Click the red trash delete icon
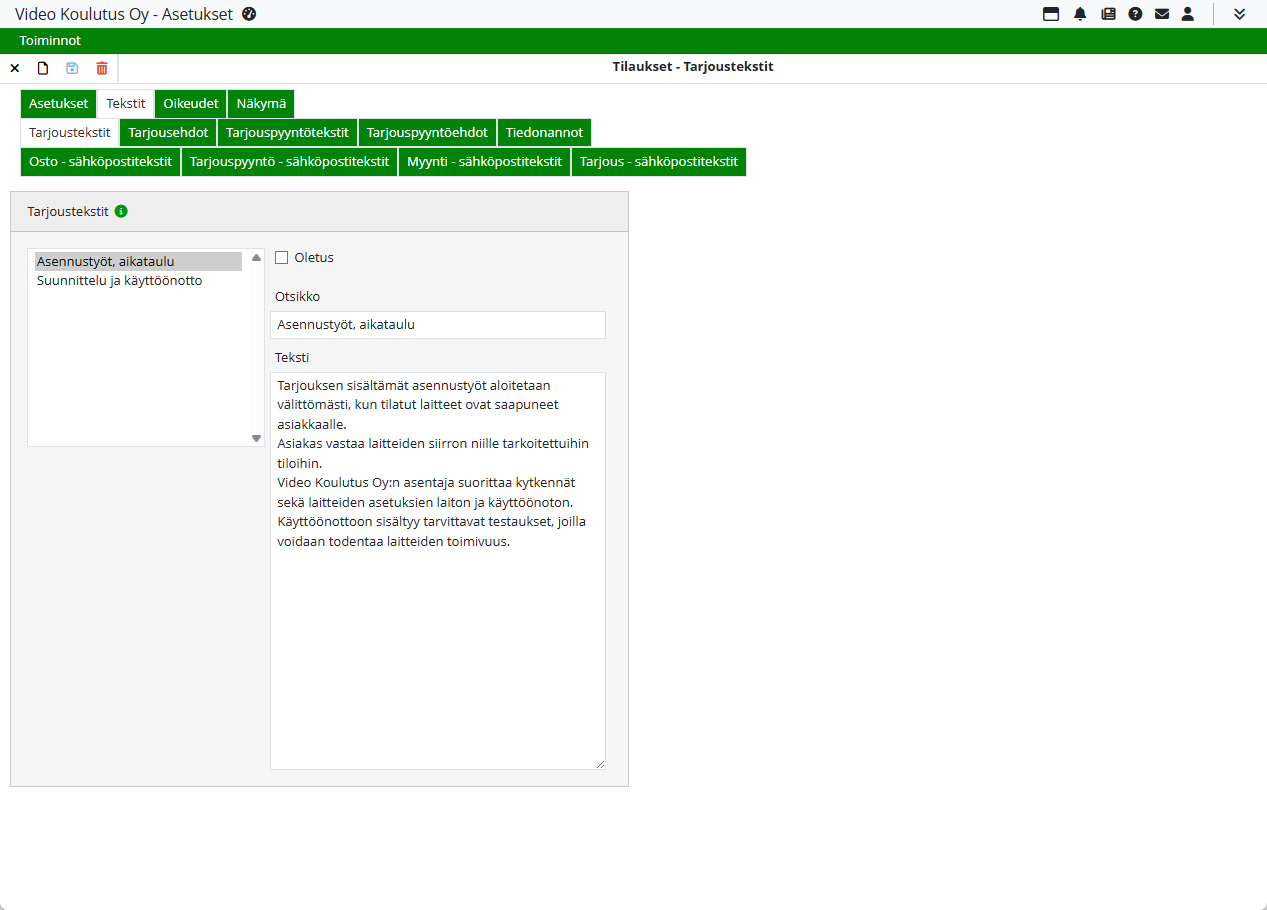1267x910 pixels. (102, 68)
